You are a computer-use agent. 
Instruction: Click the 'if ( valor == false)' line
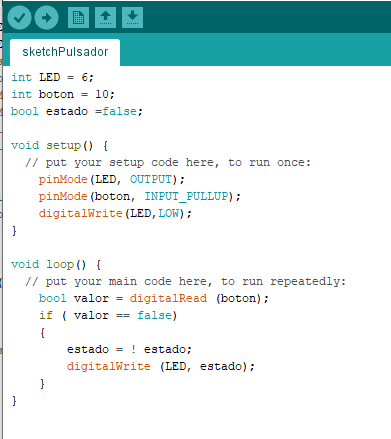108,315
